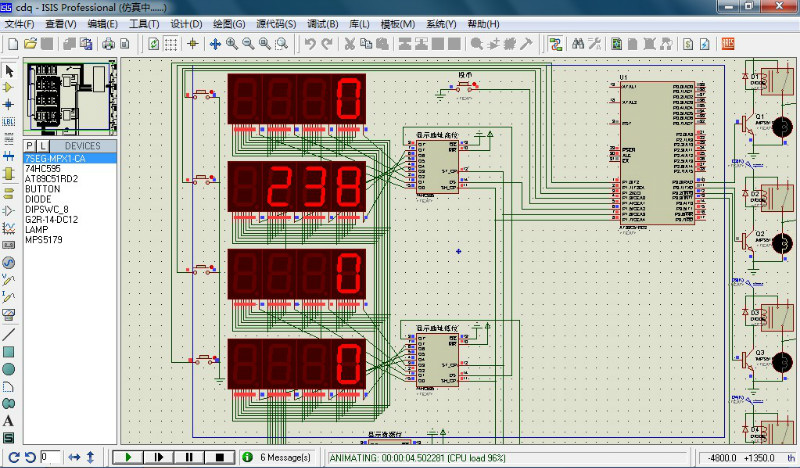This screenshot has height=468, width=800.
Task: Open the 调试(B) debug menu
Action: pos(323,24)
